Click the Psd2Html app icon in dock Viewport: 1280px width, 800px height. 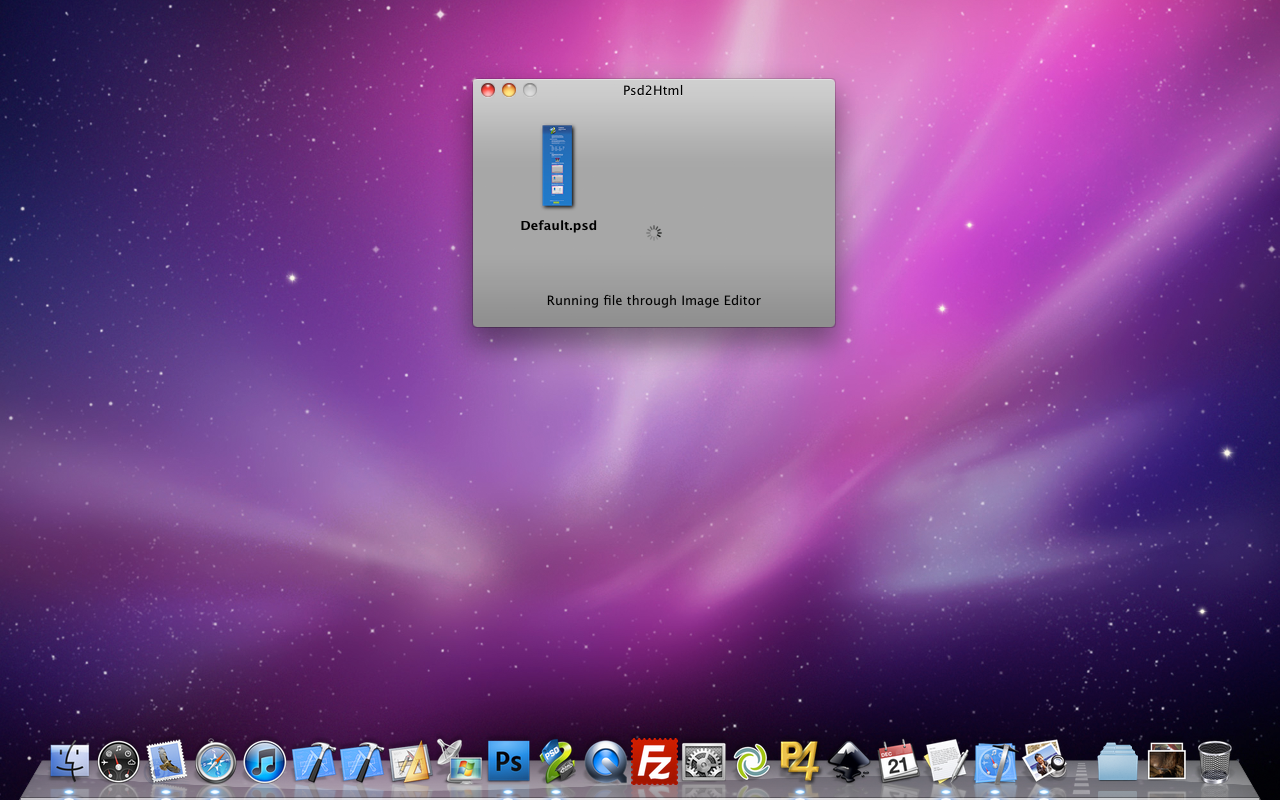coord(556,762)
